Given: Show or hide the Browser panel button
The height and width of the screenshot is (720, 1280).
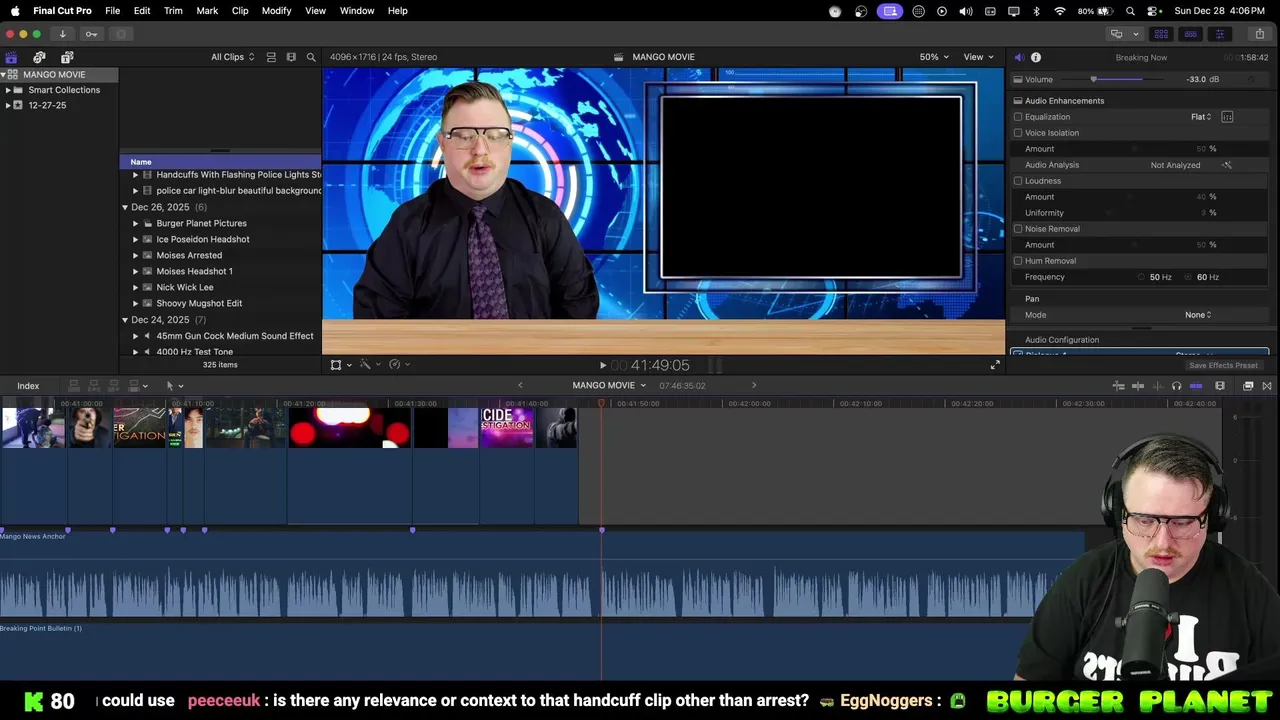Looking at the screenshot, I should [x=1161, y=34].
